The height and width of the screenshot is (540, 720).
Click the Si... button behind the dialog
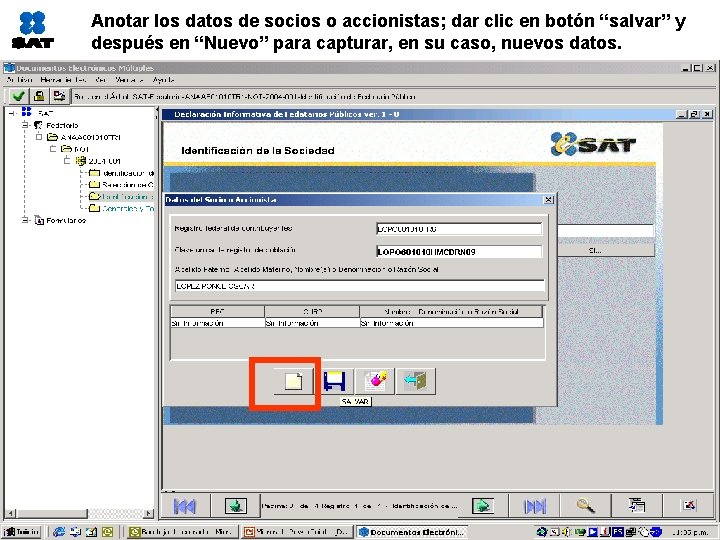606,251
